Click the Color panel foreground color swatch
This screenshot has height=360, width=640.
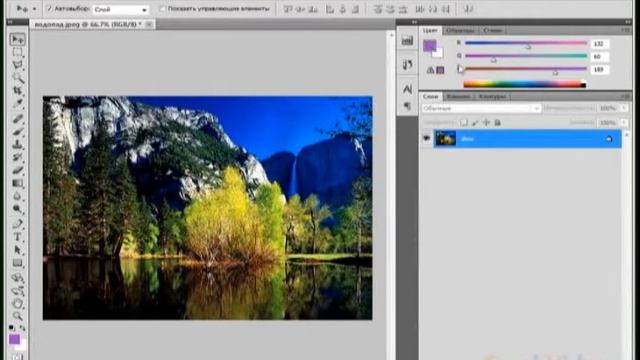pyautogui.click(x=429, y=45)
